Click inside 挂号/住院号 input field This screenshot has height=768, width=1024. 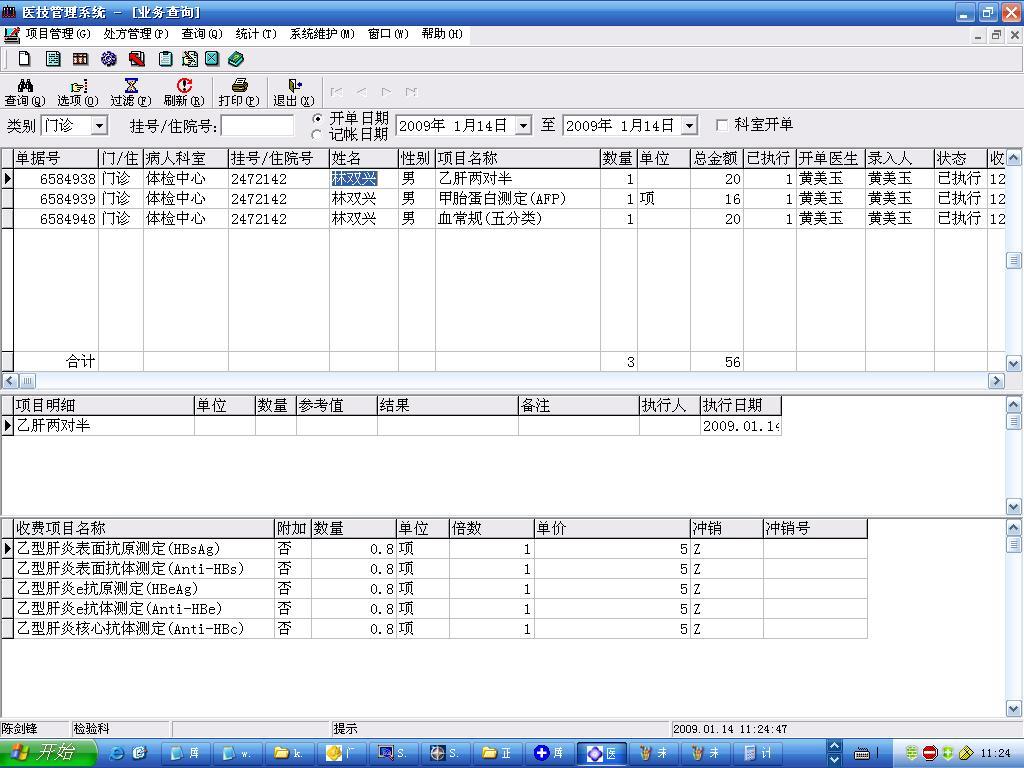tap(257, 125)
